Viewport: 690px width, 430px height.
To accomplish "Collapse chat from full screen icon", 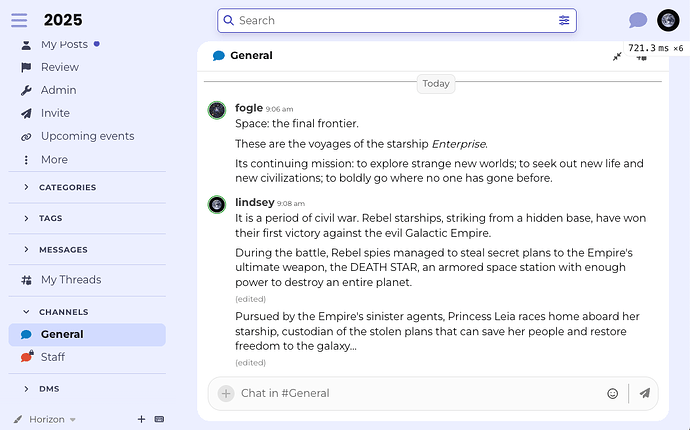I will [x=617, y=56].
